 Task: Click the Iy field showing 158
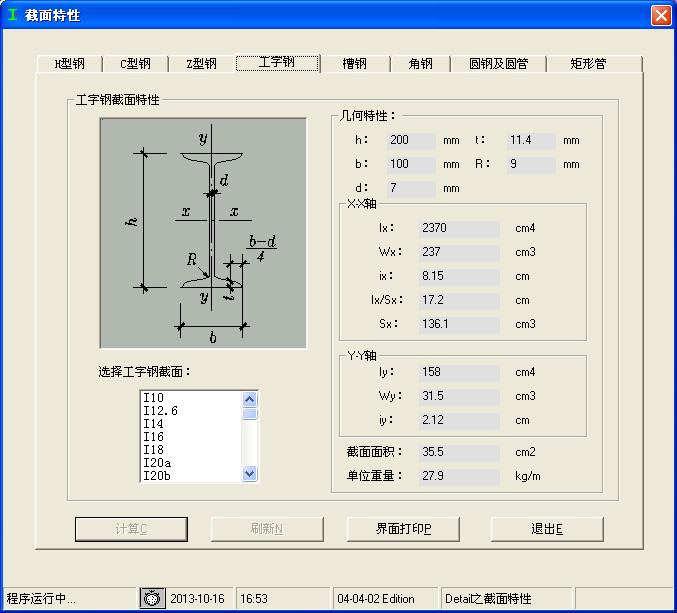pyautogui.click(x=459, y=372)
